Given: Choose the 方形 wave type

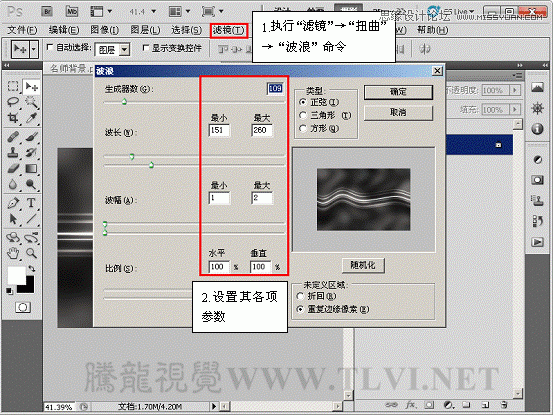Looking at the screenshot, I should pyautogui.click(x=303, y=128).
